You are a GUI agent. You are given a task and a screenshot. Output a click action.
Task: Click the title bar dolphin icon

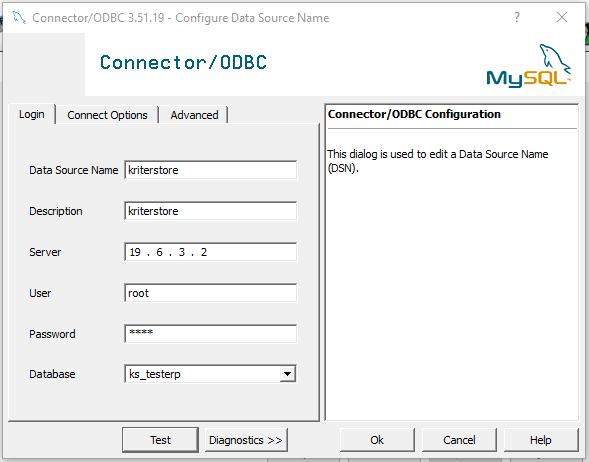point(19,18)
